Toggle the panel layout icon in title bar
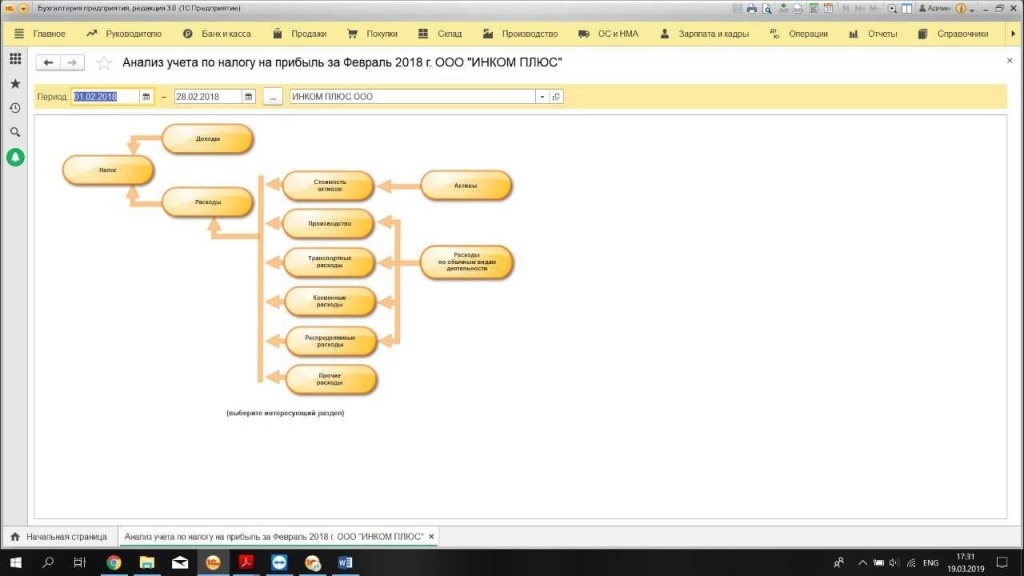 [x=907, y=8]
